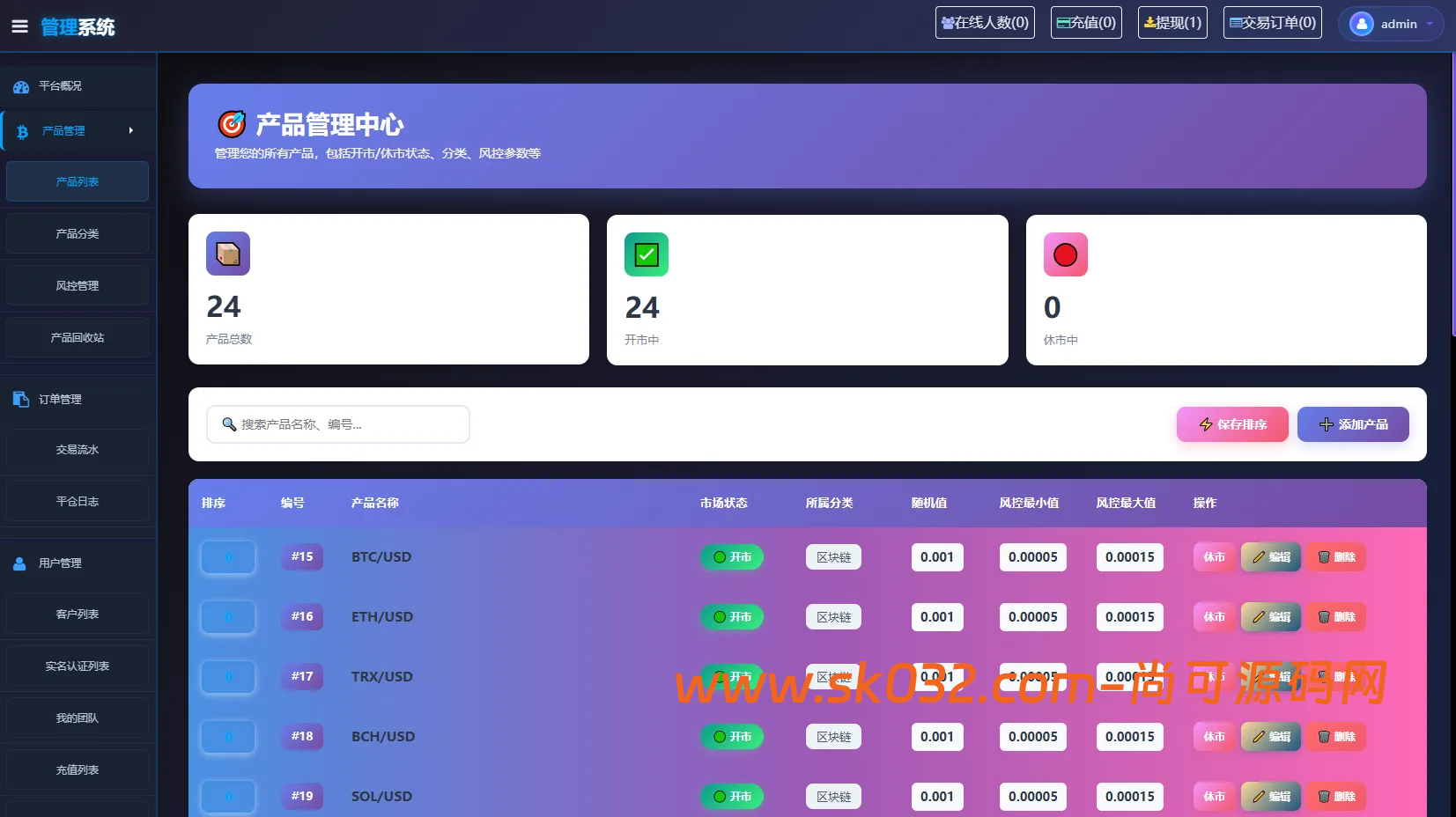The width and height of the screenshot is (1456, 817).
Task: Open the 在线人数(0) online users indicator
Action: pos(985,23)
